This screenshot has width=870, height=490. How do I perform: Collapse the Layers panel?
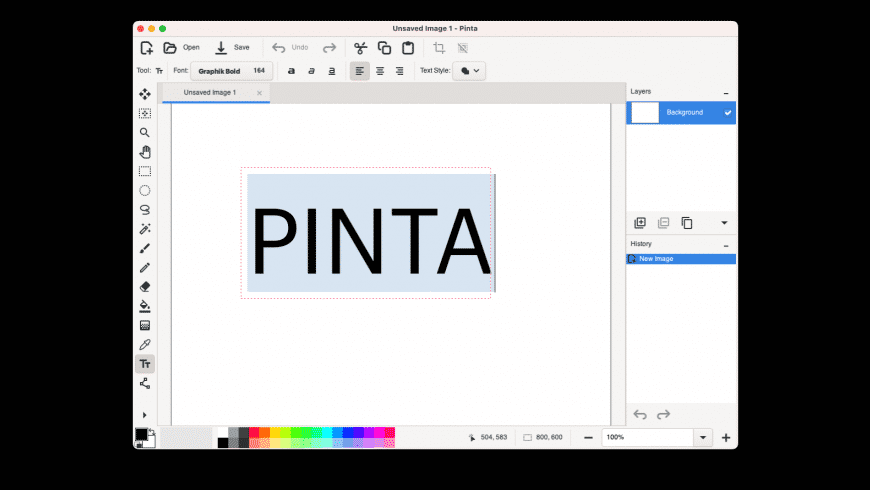pyautogui.click(x=726, y=92)
